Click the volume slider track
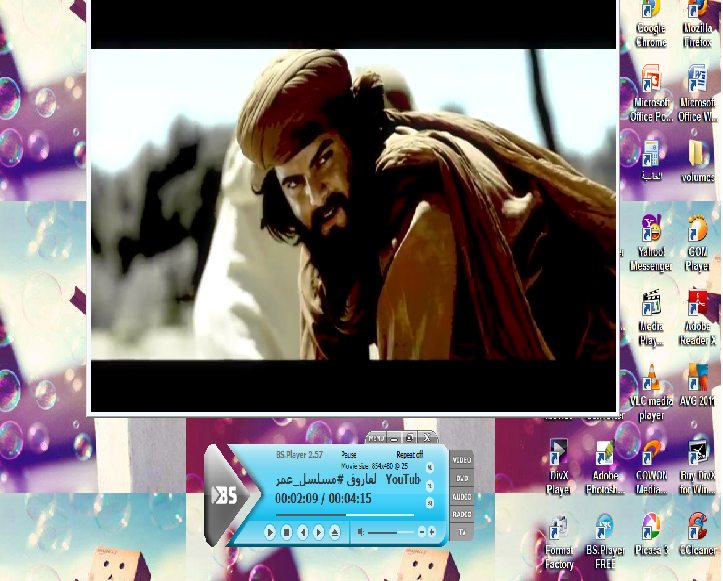Image resolution: width=723 pixels, height=581 pixels. click(x=391, y=532)
